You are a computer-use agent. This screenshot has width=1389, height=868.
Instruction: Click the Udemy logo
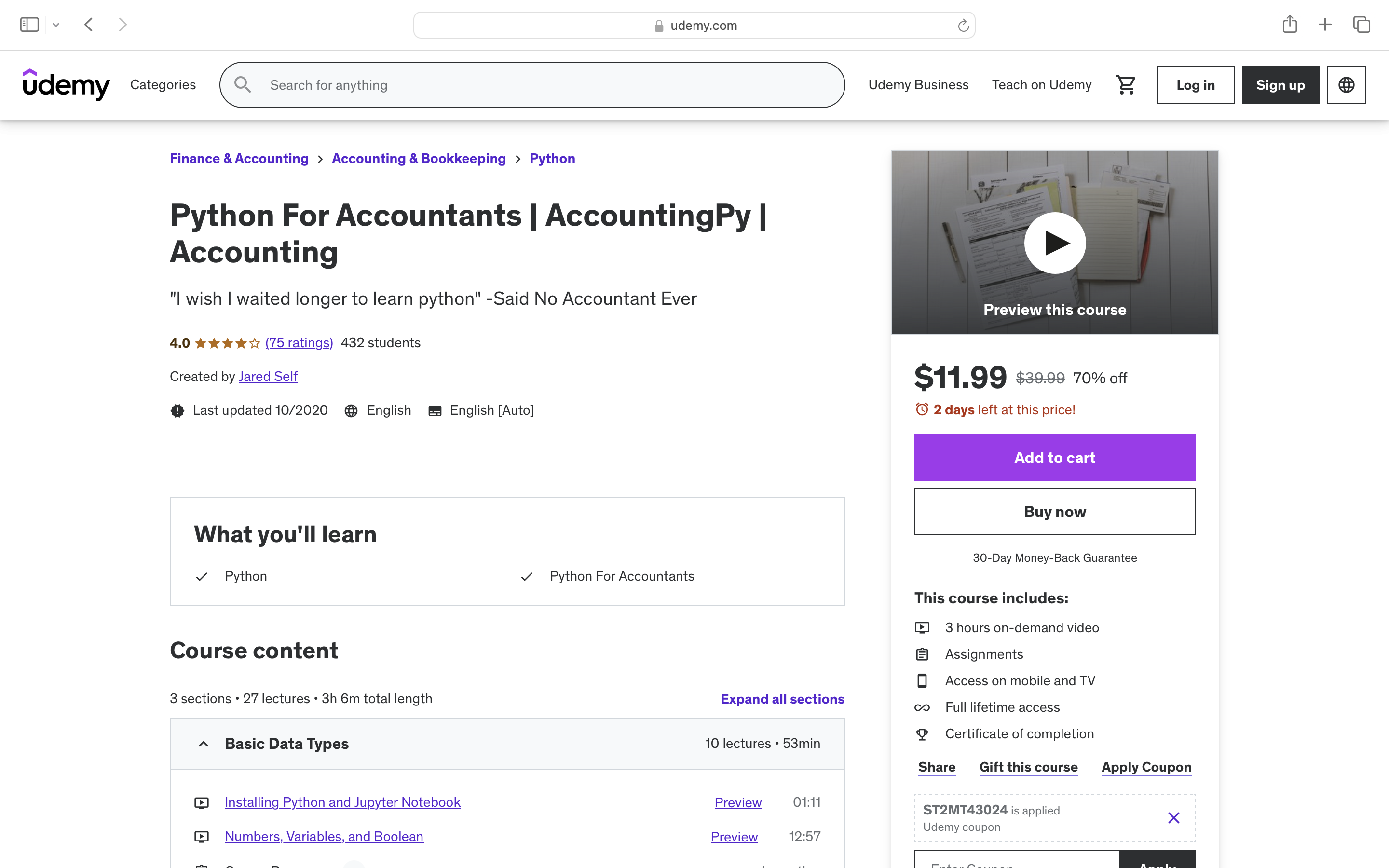pos(66,85)
